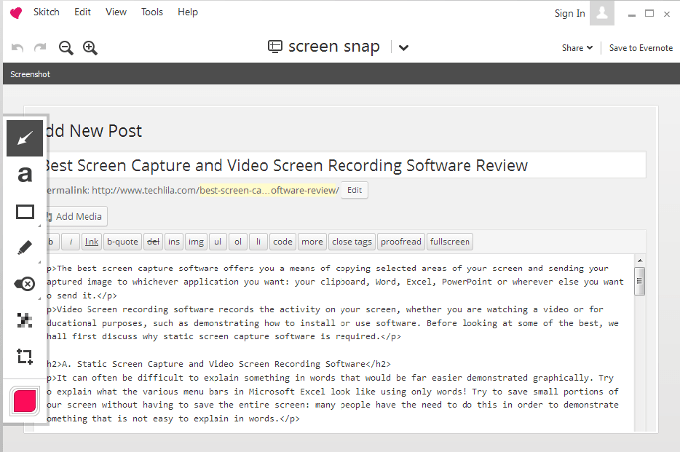
Task: Select the Marker pen tool
Action: click(25, 248)
